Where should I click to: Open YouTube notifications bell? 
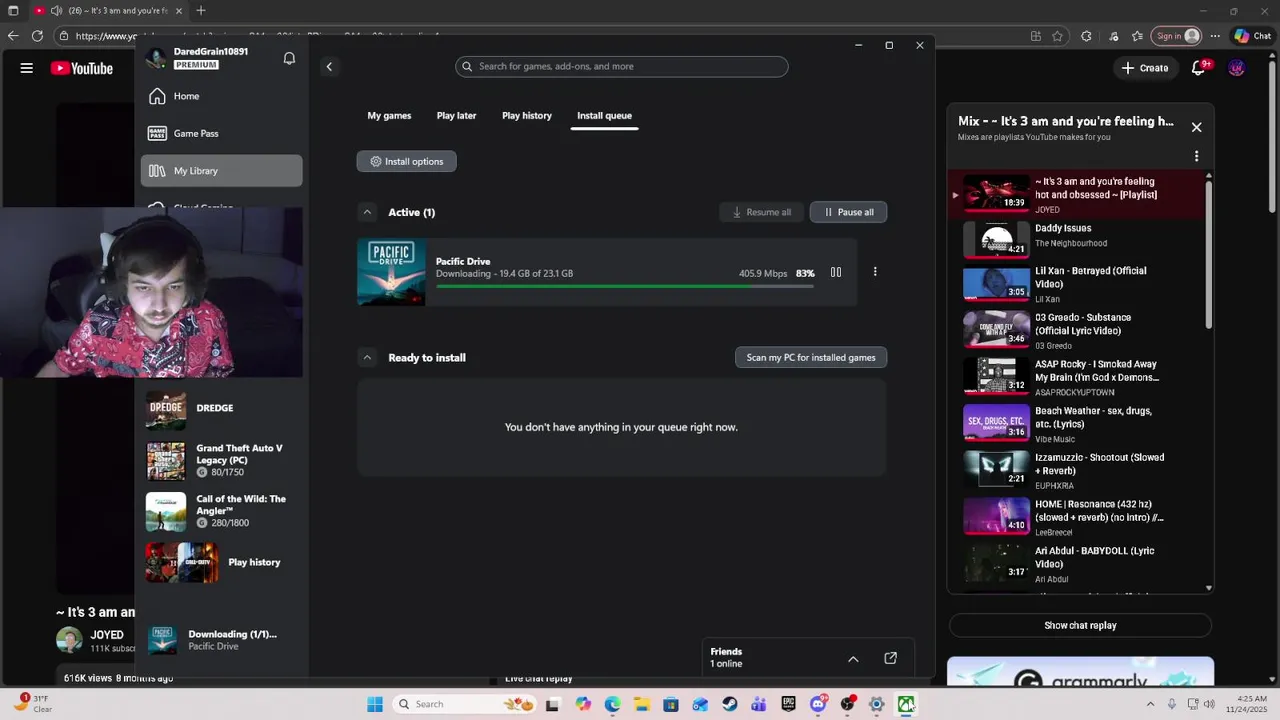[1199, 68]
